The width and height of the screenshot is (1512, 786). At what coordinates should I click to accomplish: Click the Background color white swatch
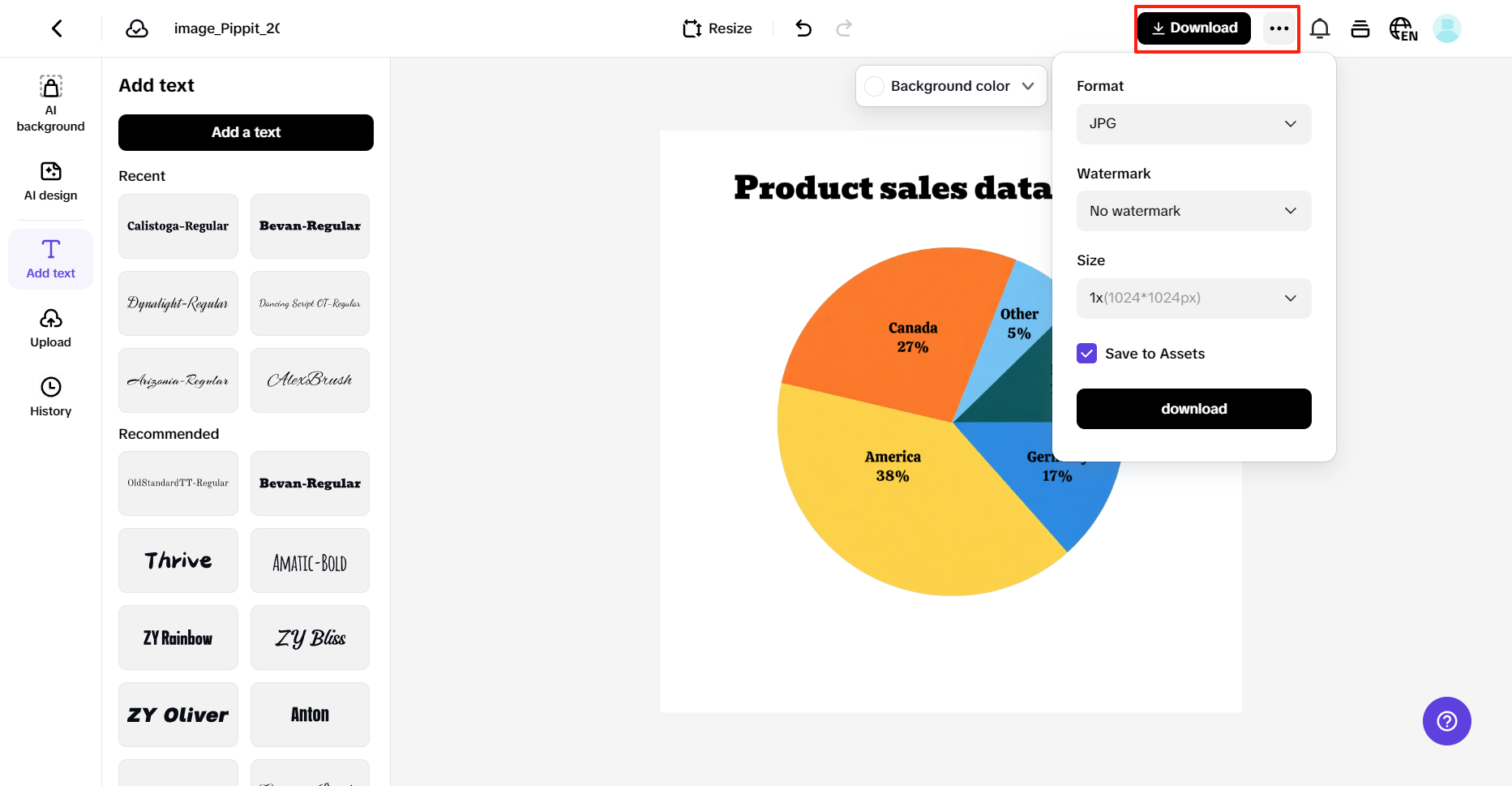point(874,86)
